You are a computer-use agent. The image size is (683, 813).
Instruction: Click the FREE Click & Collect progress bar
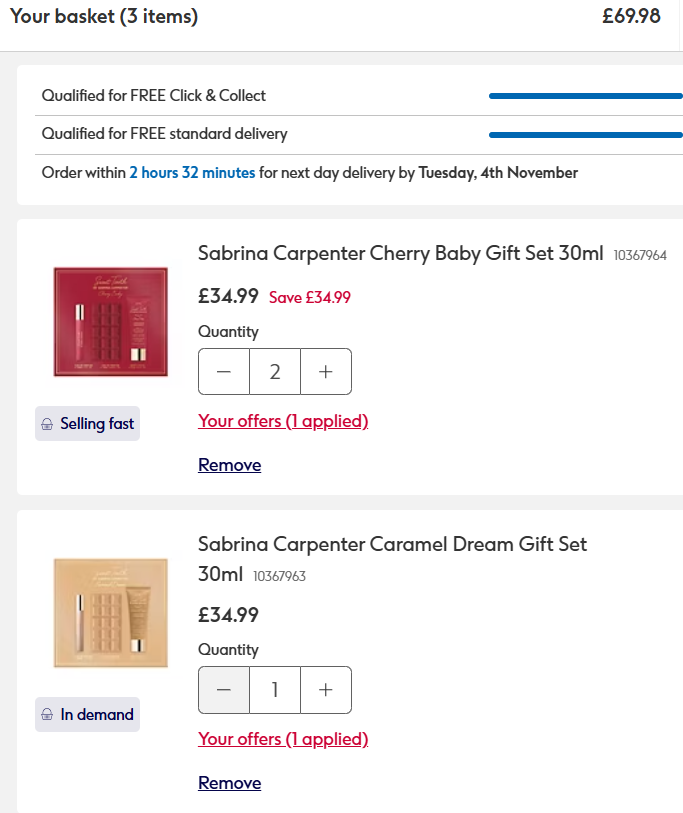point(585,96)
